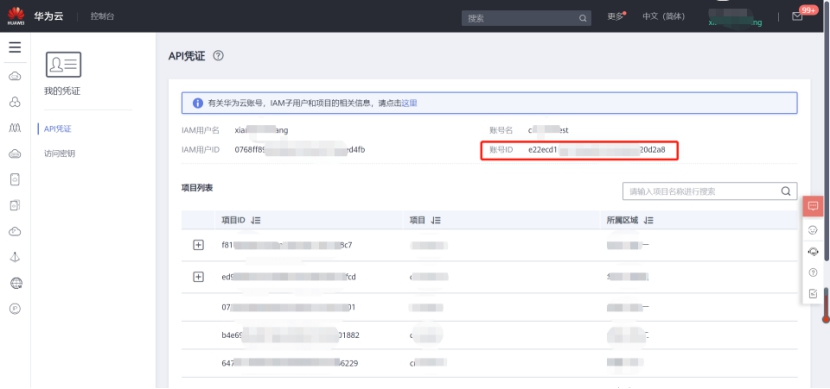Click the 项目列表 heading

pos(197,188)
